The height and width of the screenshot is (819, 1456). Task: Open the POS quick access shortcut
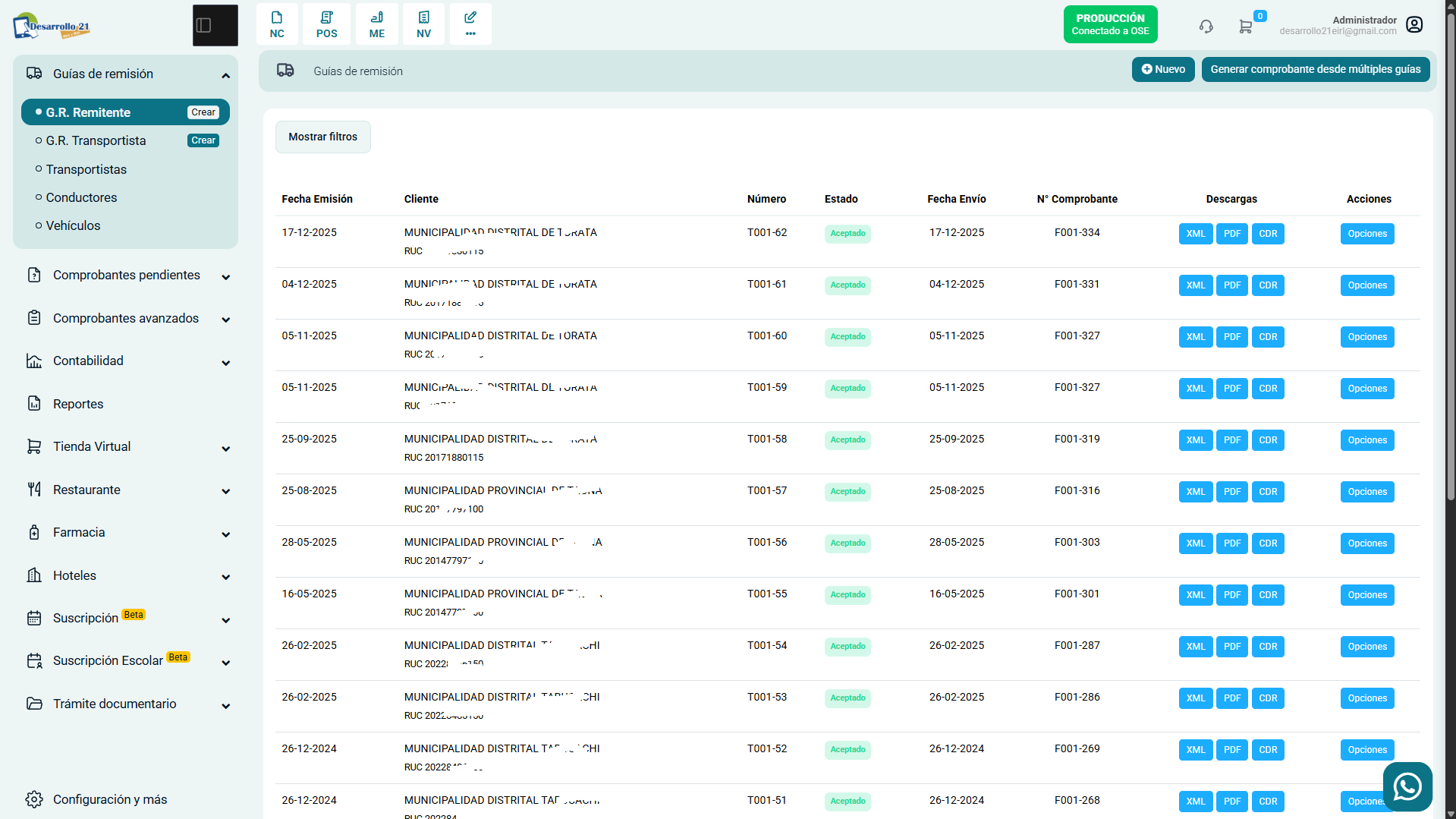tap(327, 24)
